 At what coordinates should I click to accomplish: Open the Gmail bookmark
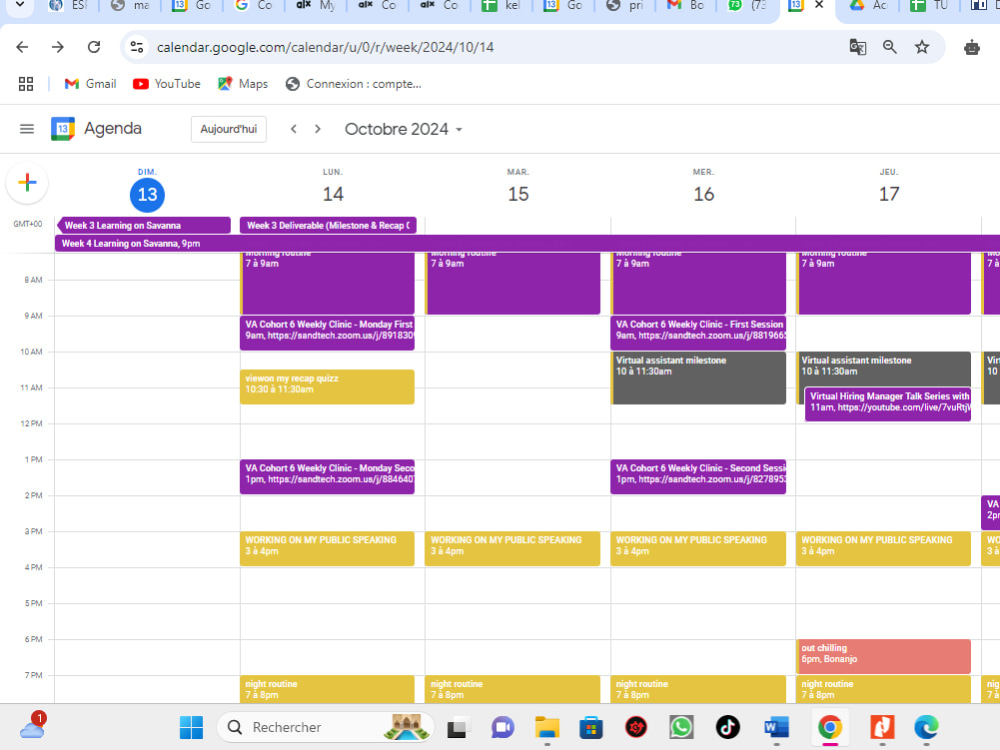[x=90, y=84]
